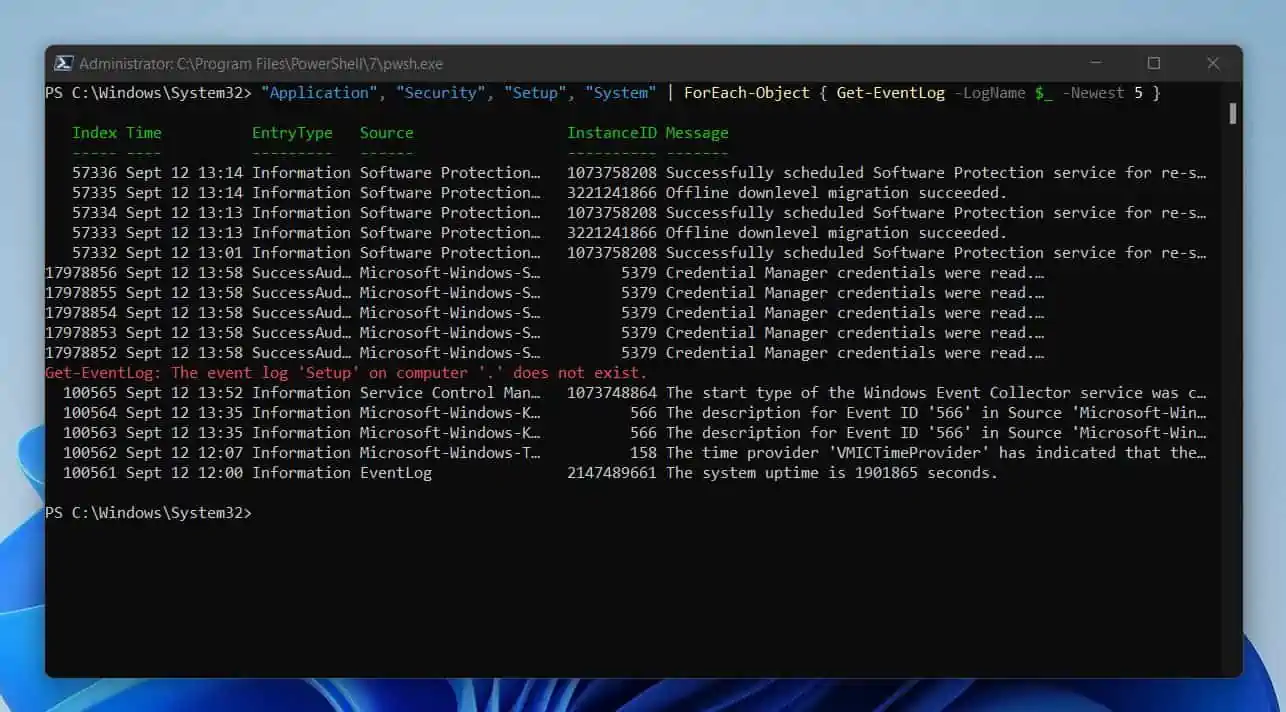Screen dimensions: 1286x712
Task: Click 'ForEach-Object' in the typed command
Action: [x=746, y=93]
